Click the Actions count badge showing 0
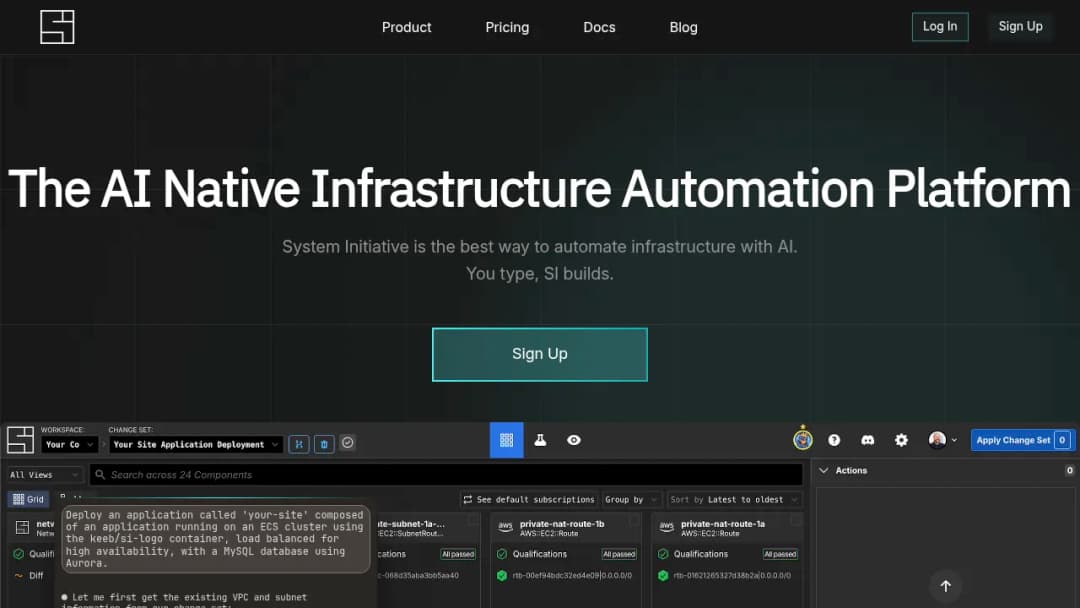 [x=1069, y=470]
